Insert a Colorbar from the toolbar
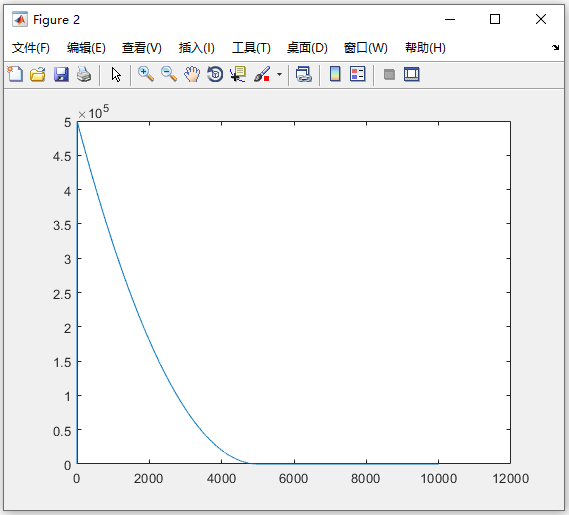 [335, 74]
